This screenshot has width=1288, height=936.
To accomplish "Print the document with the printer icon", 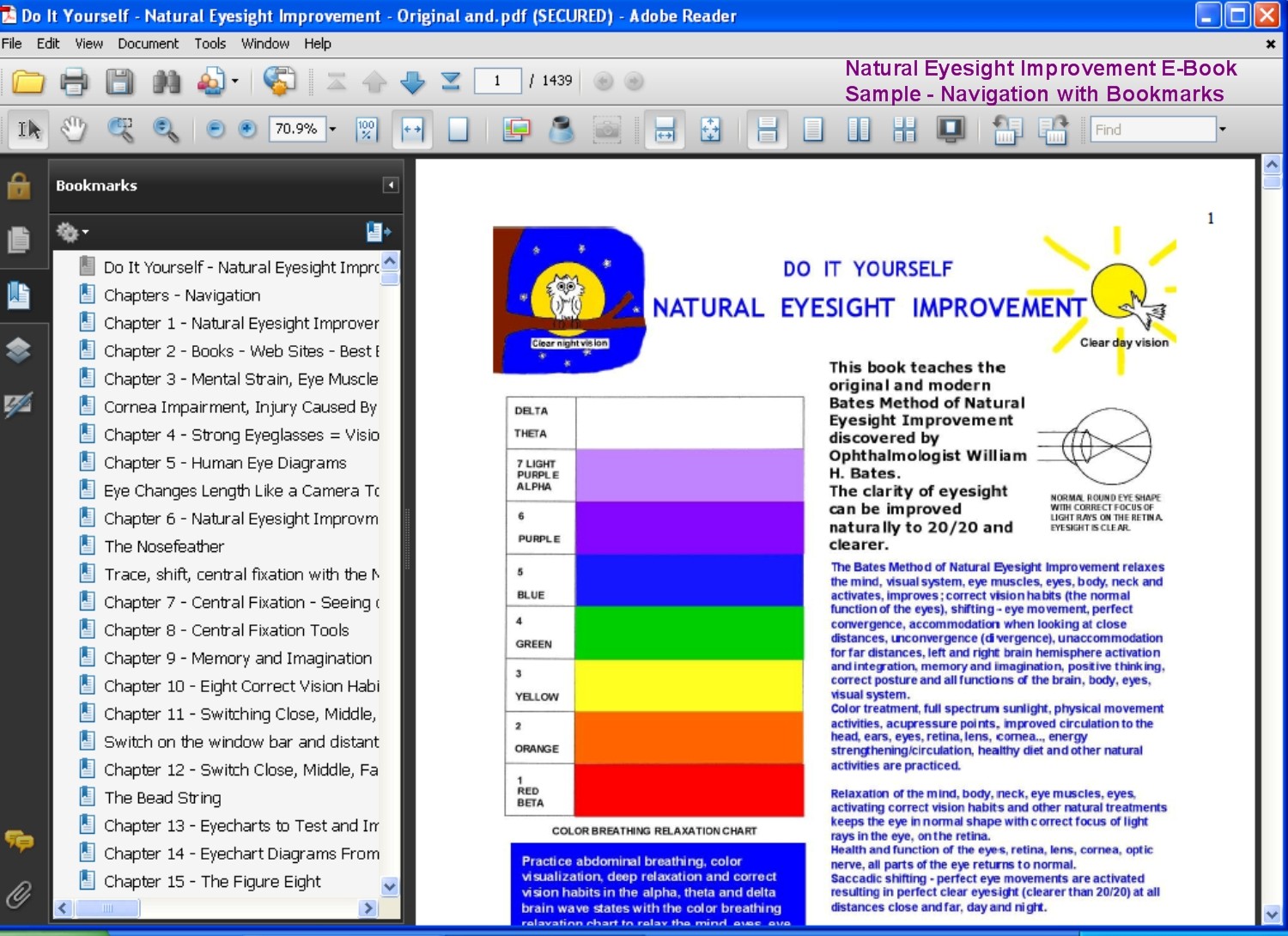I will (x=74, y=82).
